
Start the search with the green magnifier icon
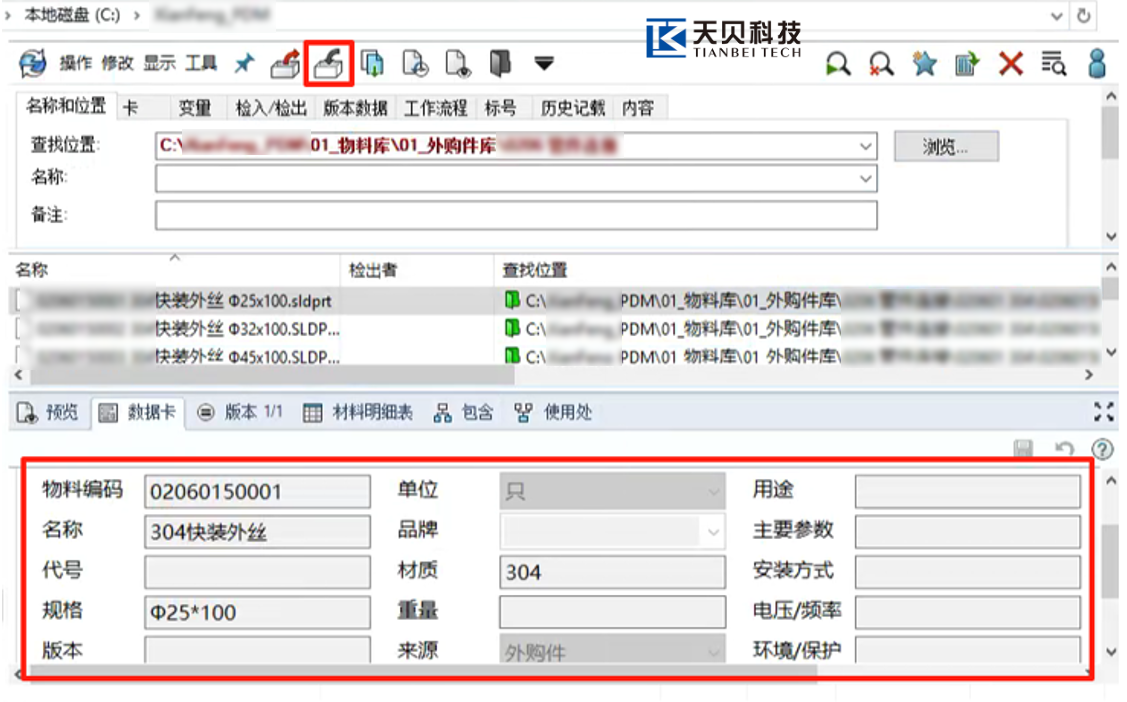pyautogui.click(x=837, y=64)
